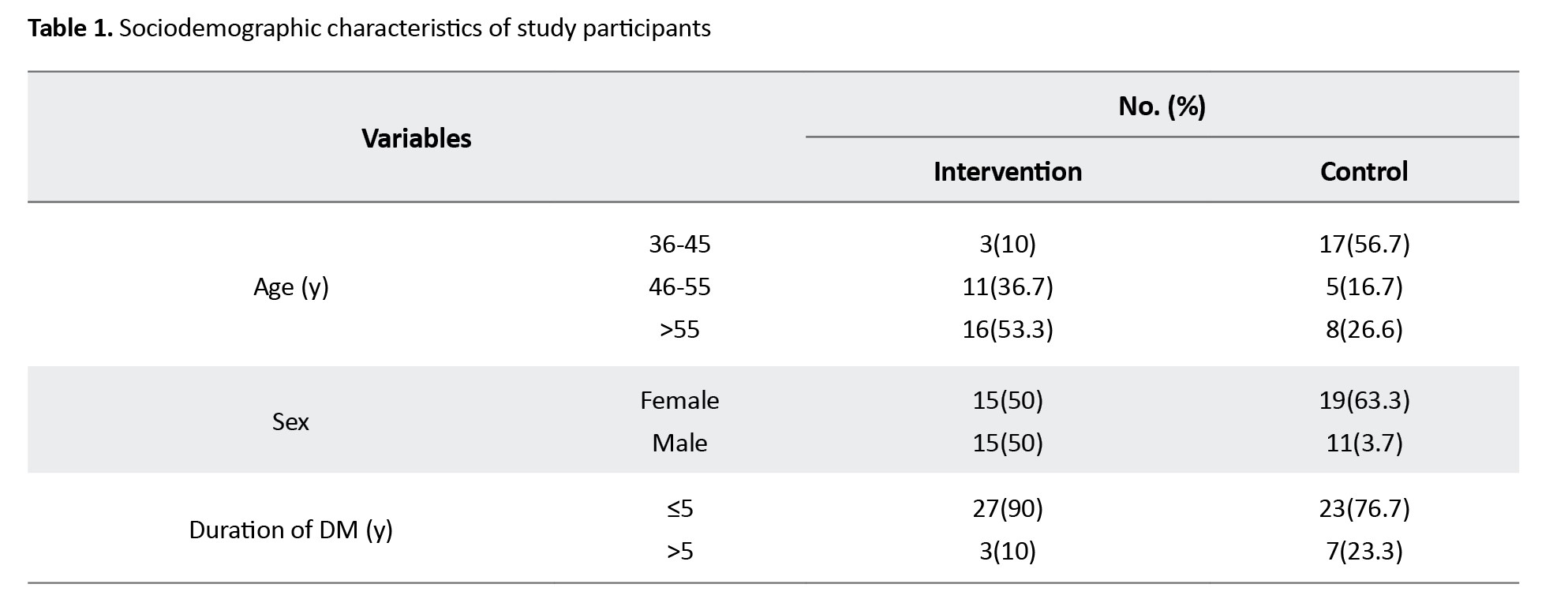Click the Control column header
1568x614 pixels.
(1364, 172)
